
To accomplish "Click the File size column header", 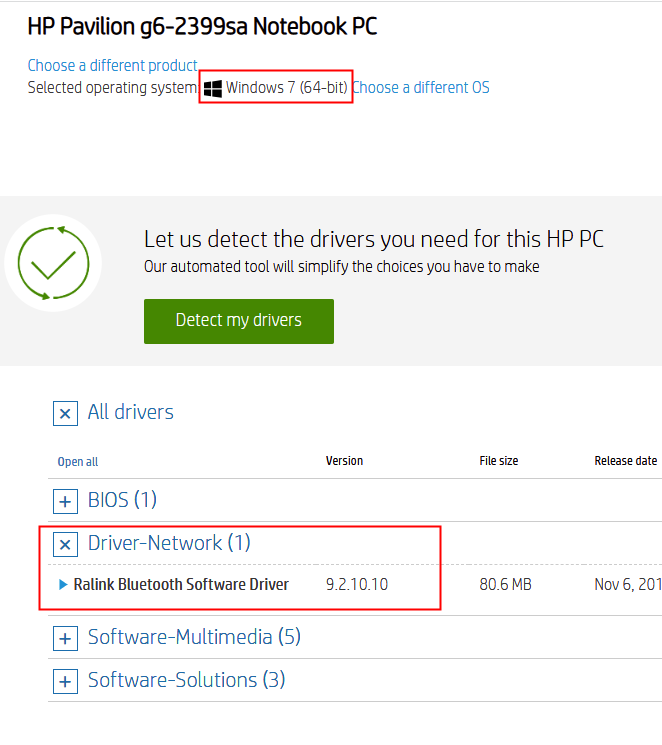I will click(x=499, y=461).
